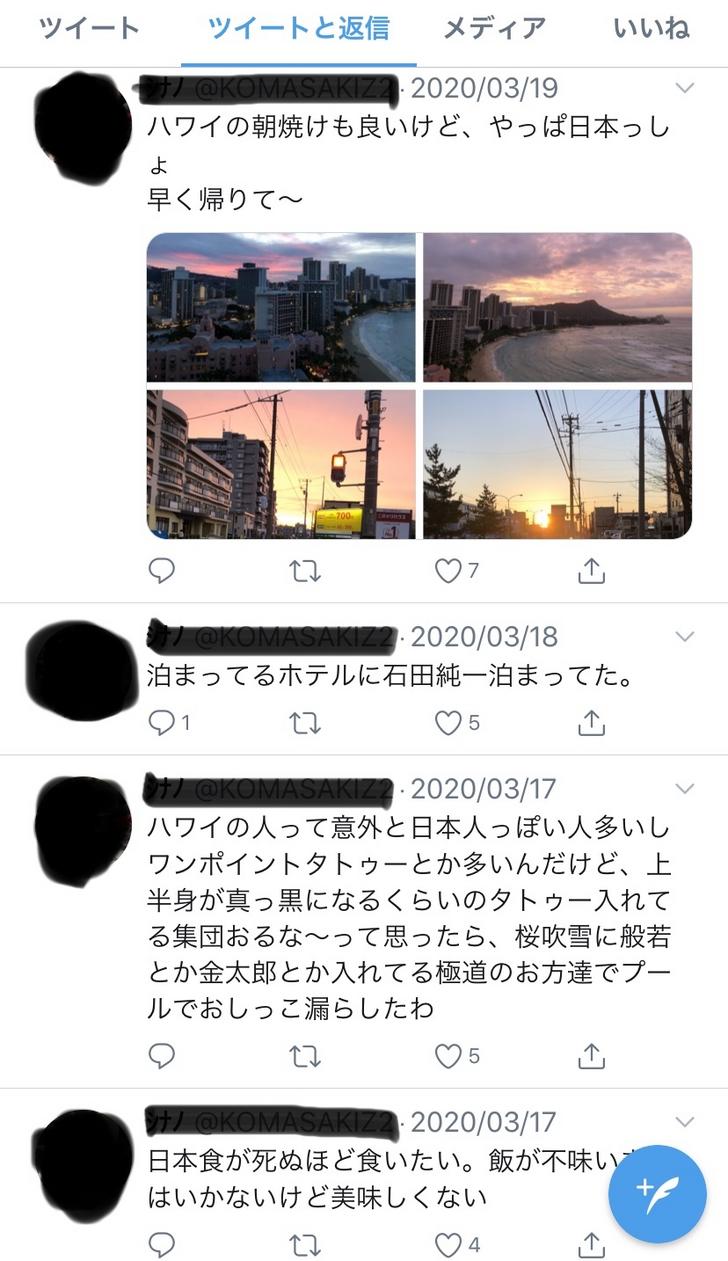Like the 2020/03/18 石田純一 hotel tweet

click(456, 722)
